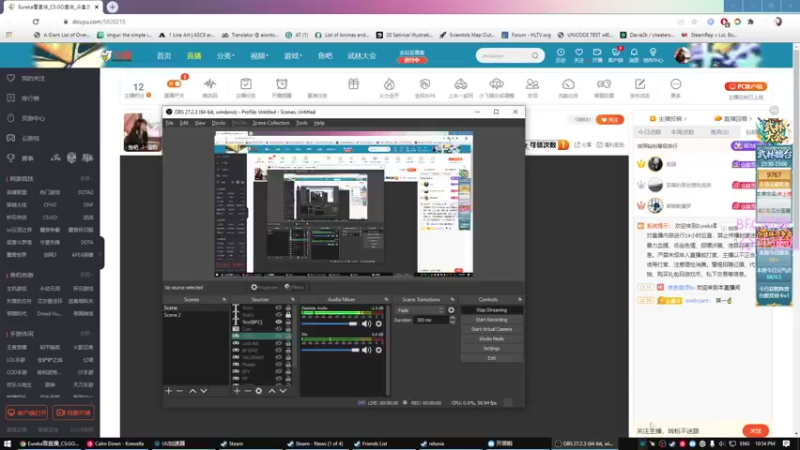Pop out the Sources dock panel

292,299
